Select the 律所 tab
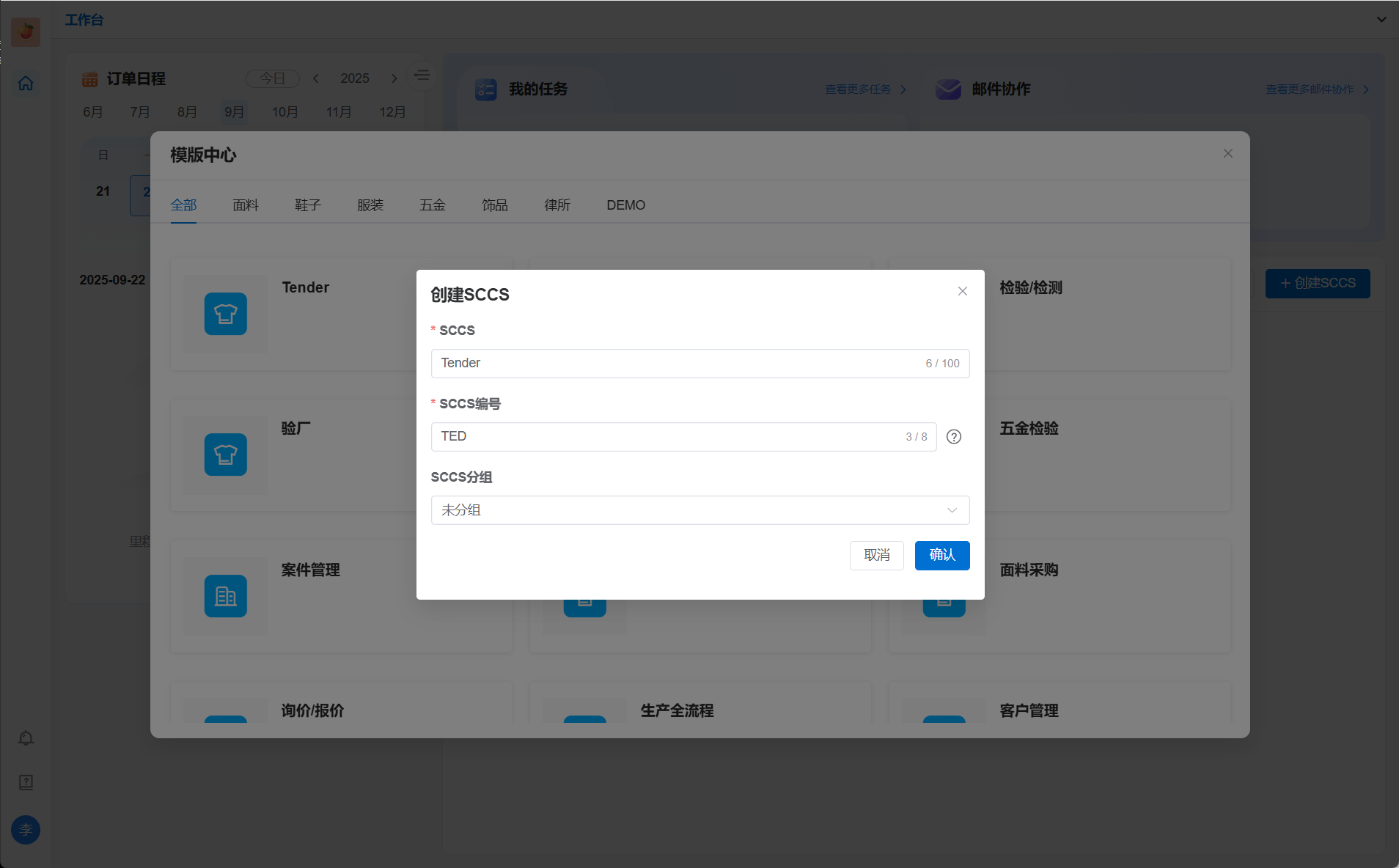1399x868 pixels. pos(557,205)
